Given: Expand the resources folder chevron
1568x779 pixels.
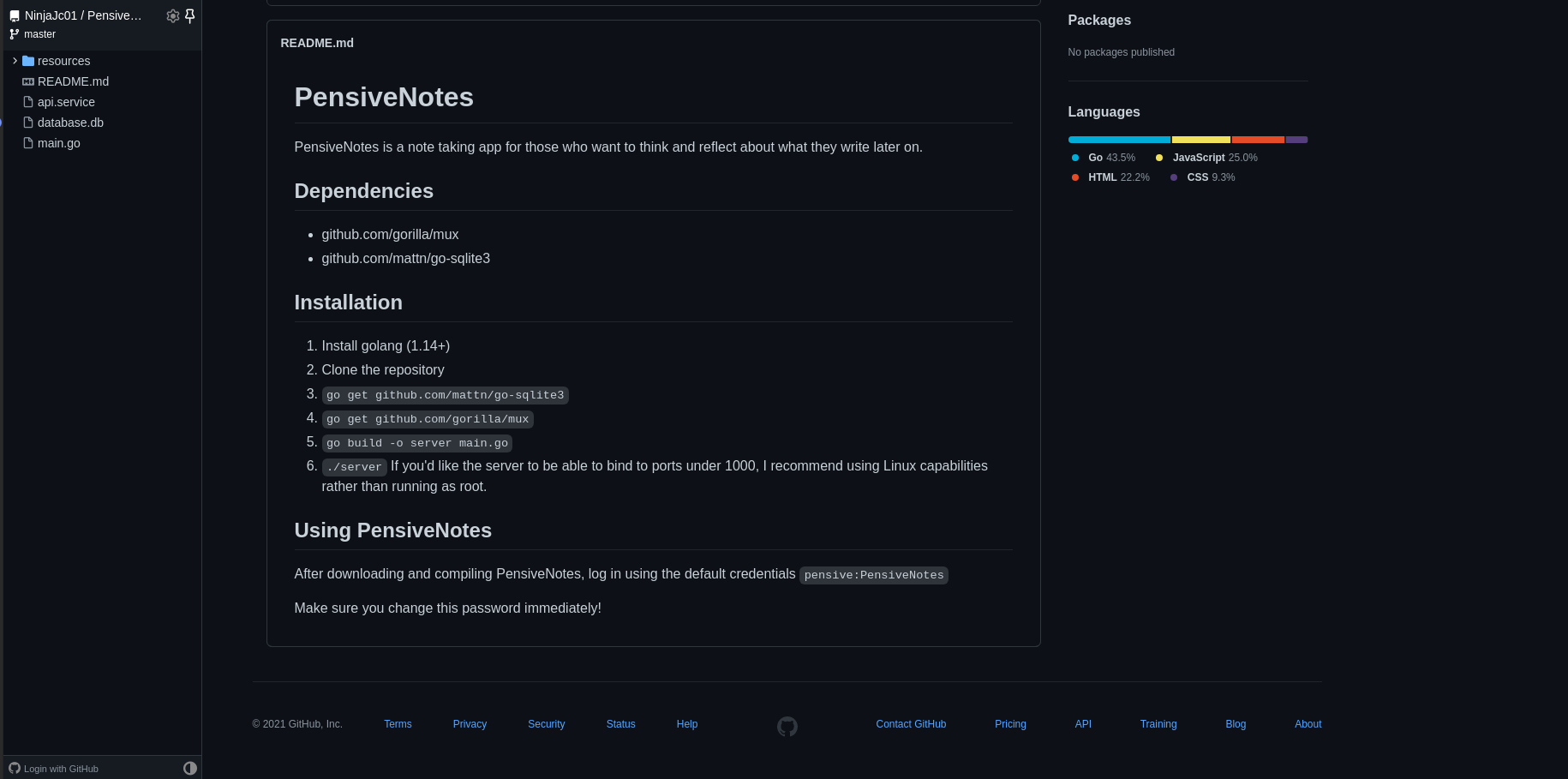Looking at the screenshot, I should (x=15, y=61).
